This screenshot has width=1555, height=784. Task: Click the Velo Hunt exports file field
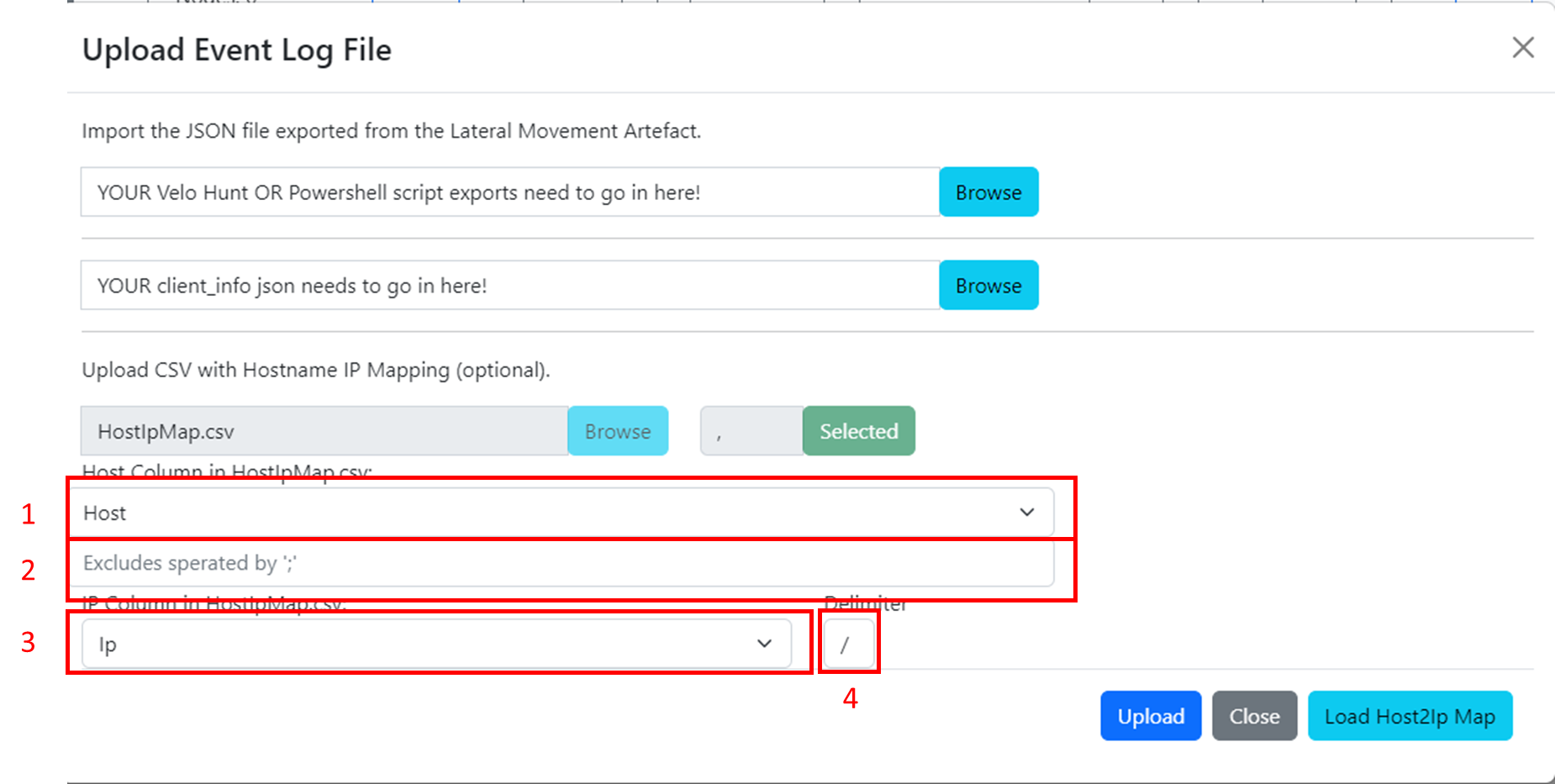tap(509, 192)
